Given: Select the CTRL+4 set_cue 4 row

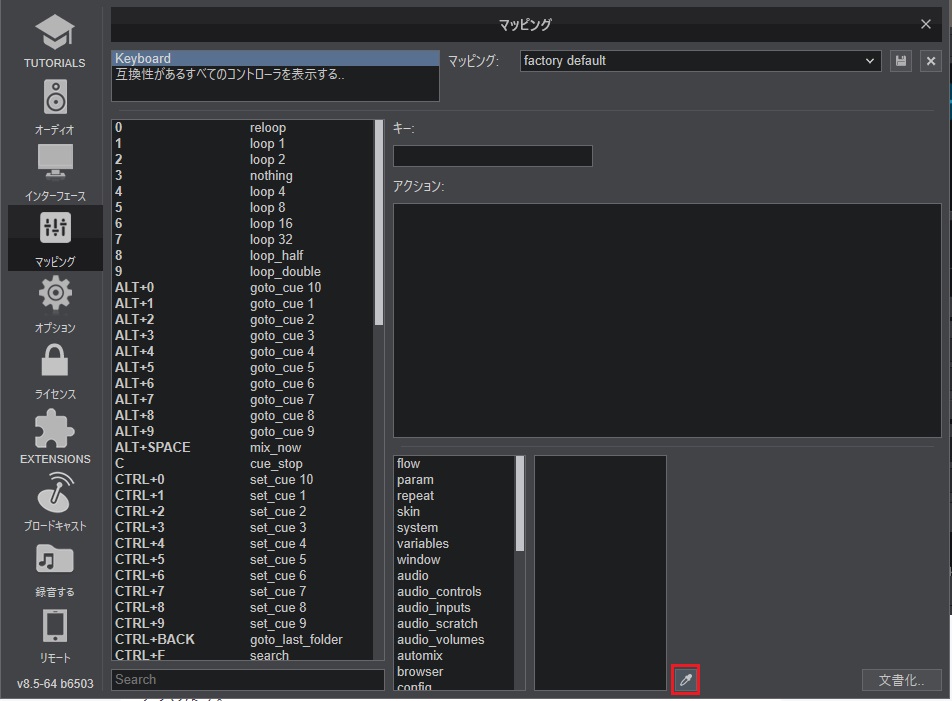Looking at the screenshot, I should [x=243, y=544].
